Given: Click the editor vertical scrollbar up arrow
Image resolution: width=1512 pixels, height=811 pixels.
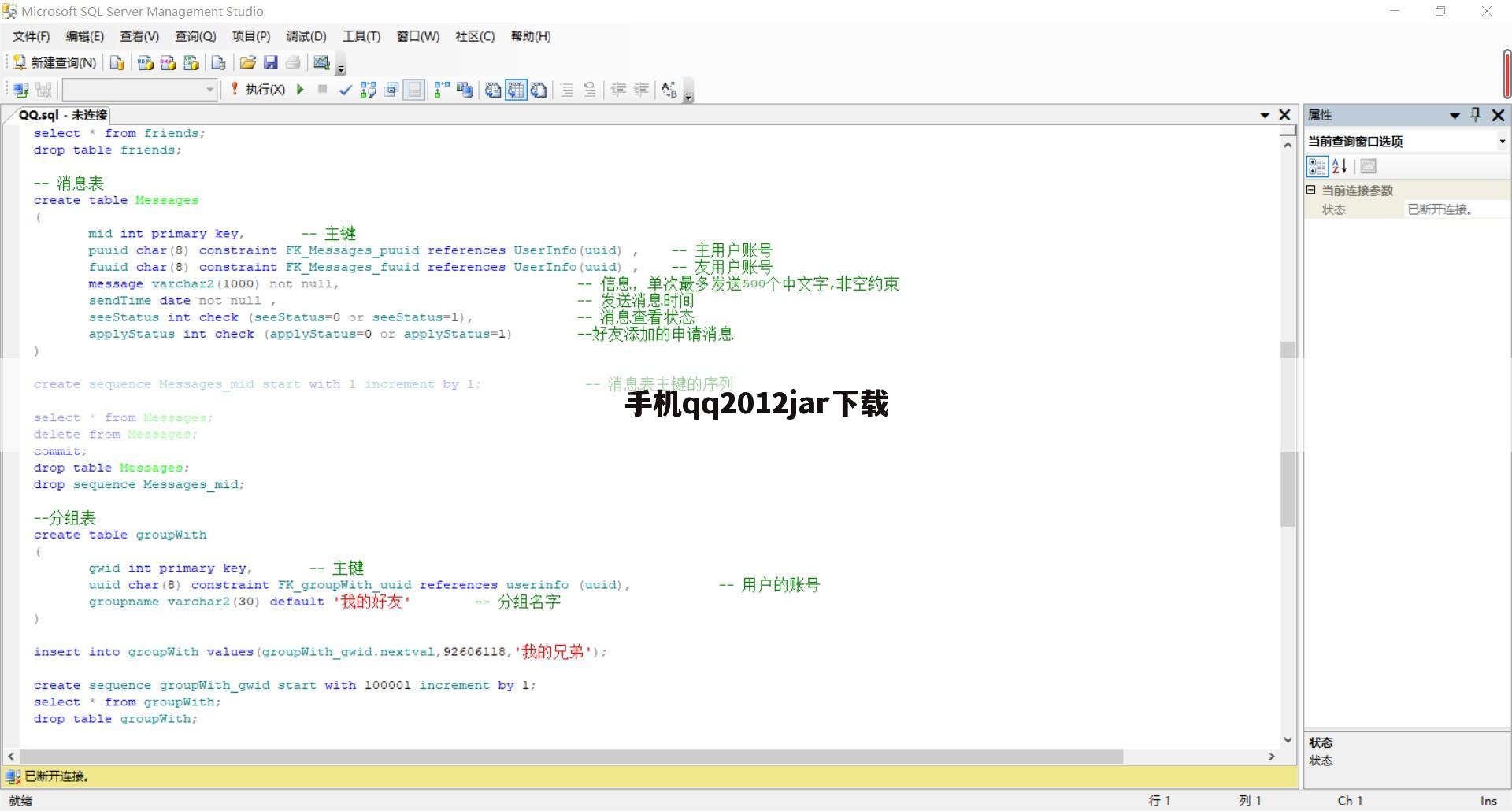Looking at the screenshot, I should [1288, 145].
